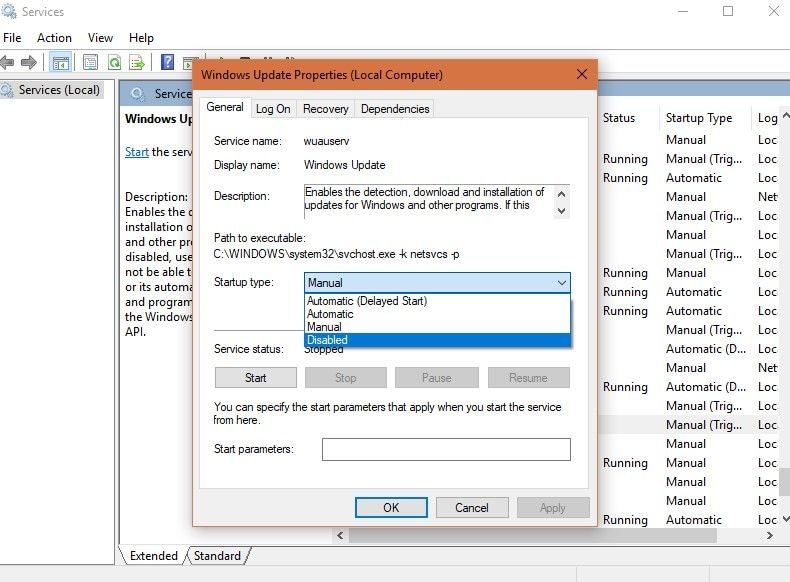Click the Forward arrow toolbar icon

29,63
